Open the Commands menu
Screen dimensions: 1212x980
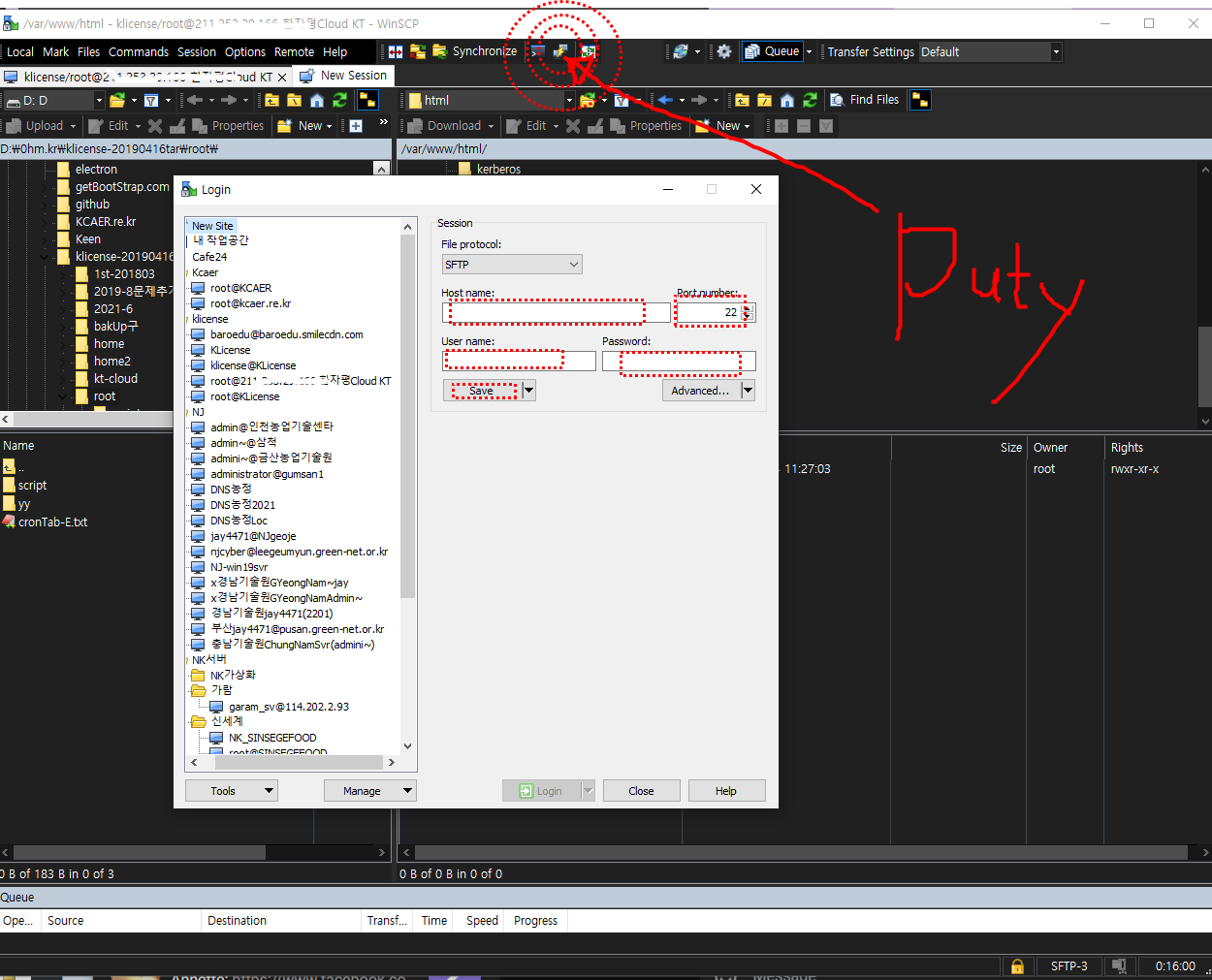click(x=139, y=52)
